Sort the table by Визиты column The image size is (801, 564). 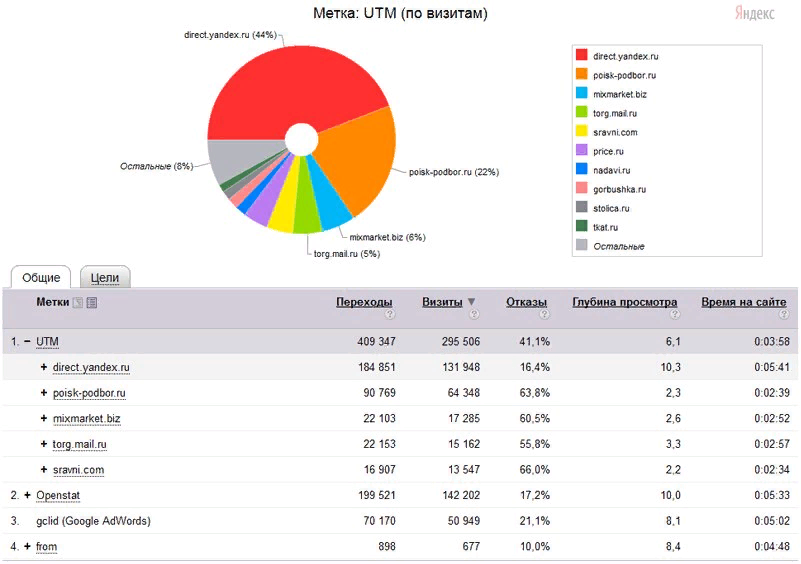click(x=442, y=302)
